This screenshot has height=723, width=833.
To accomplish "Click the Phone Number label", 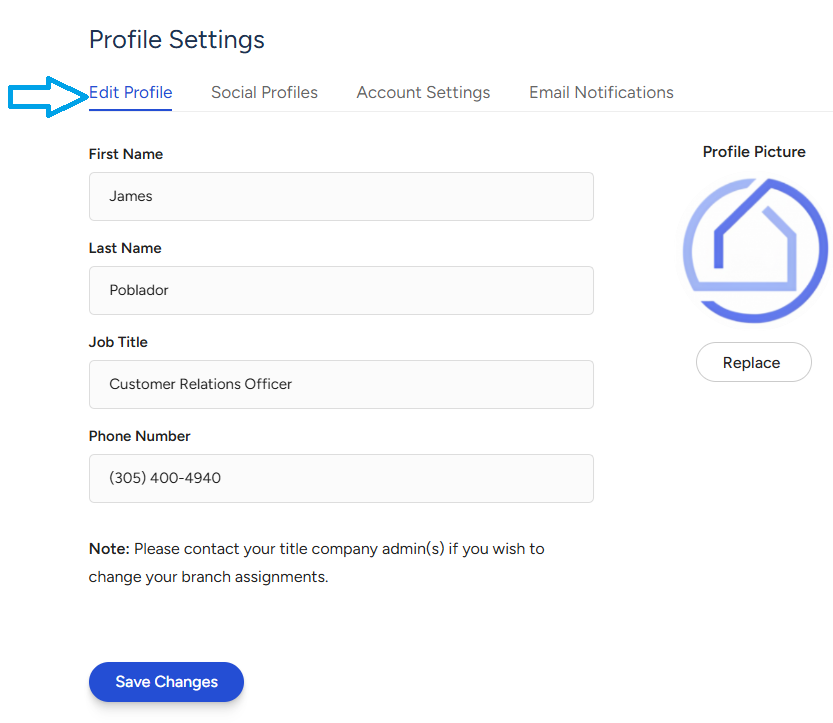I will pos(139,436).
